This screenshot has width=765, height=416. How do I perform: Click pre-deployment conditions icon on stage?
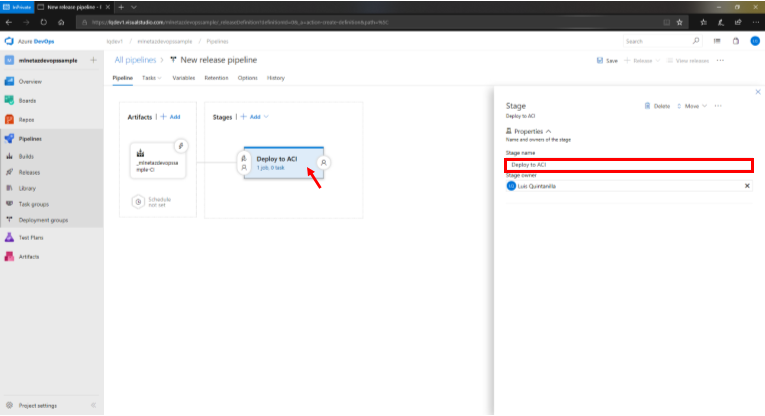tap(244, 162)
